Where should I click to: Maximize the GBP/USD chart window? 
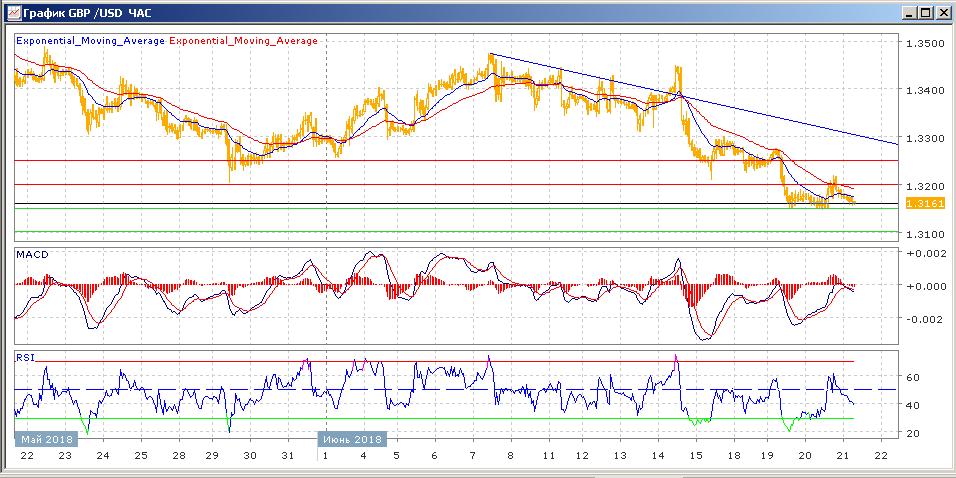point(924,13)
